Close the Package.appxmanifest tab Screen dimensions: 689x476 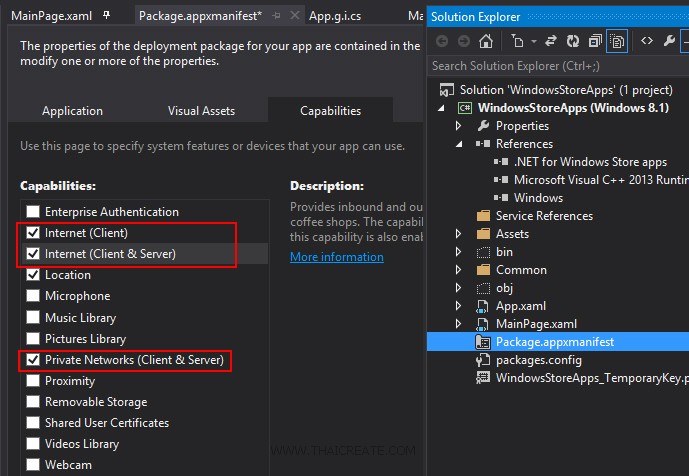click(x=293, y=16)
